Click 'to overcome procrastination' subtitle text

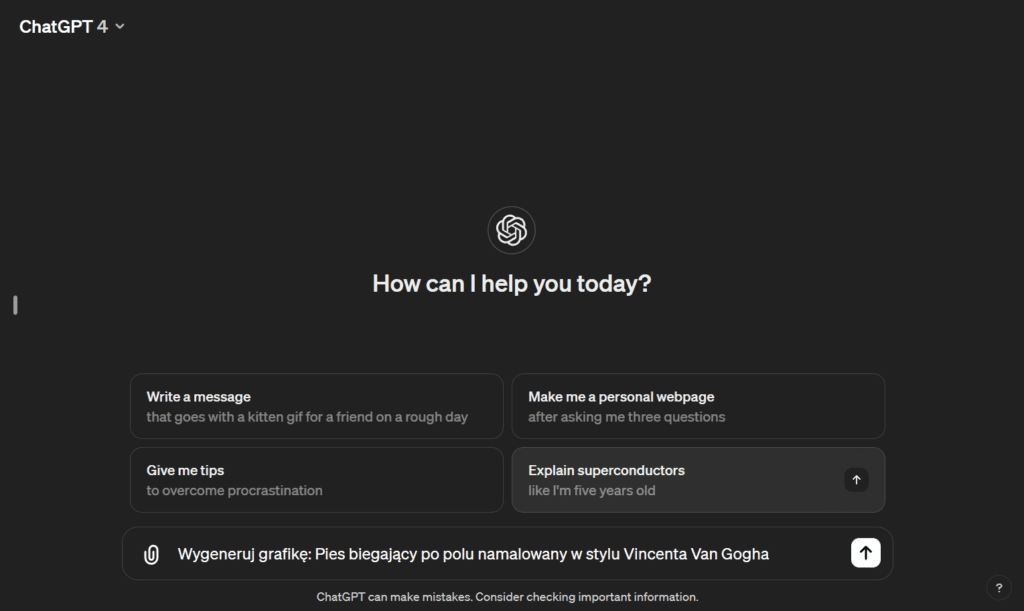pyautogui.click(x=234, y=491)
